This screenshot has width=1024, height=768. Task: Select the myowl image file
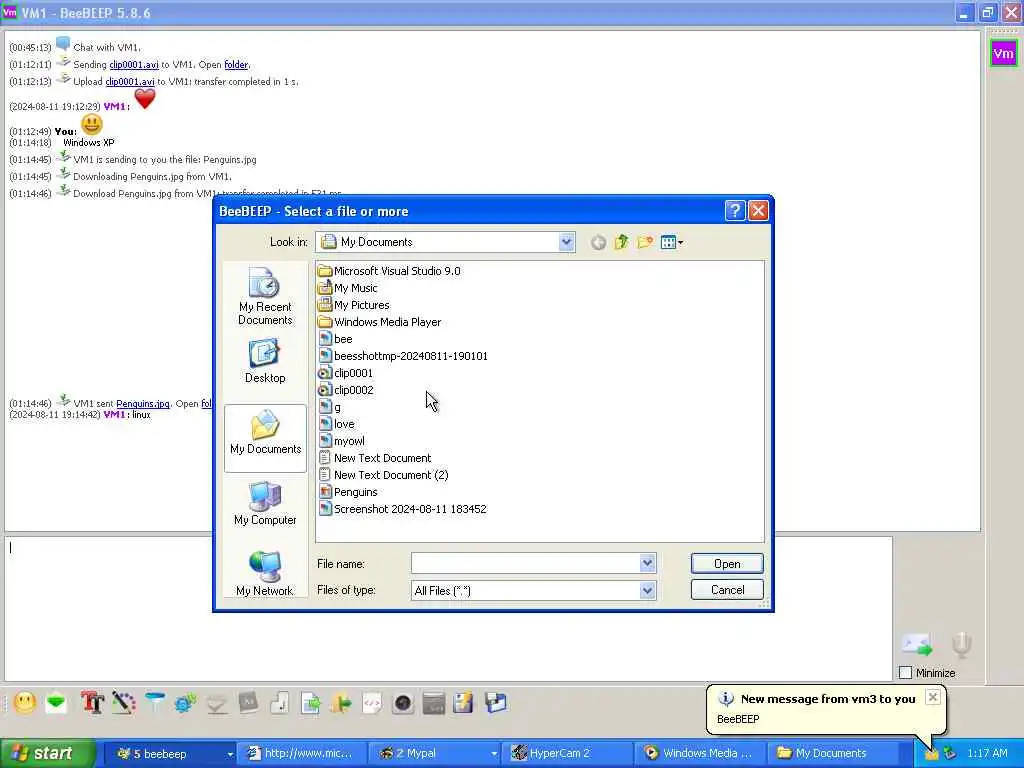tap(342, 441)
